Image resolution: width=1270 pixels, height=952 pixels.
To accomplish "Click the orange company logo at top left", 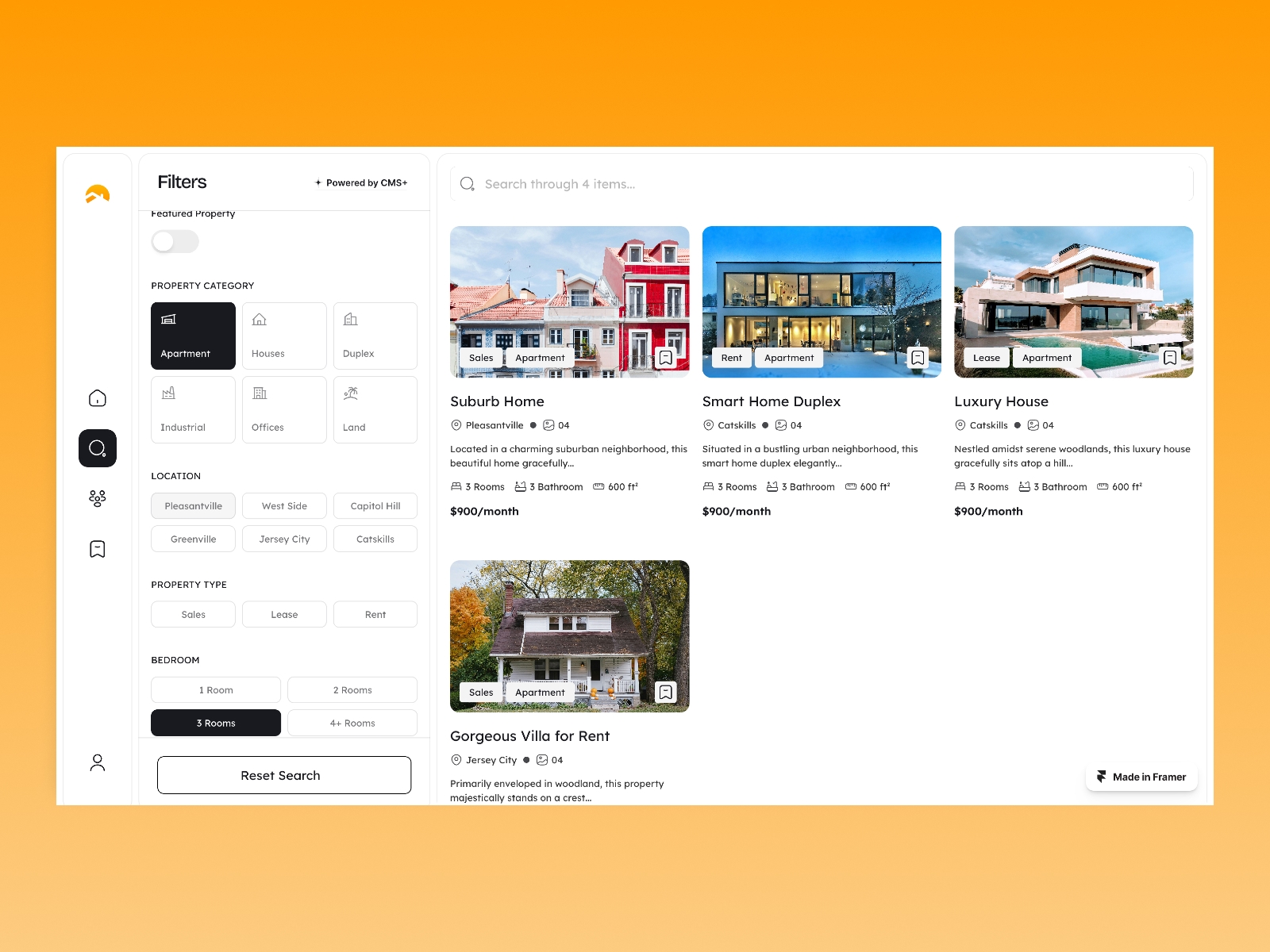I will [97, 193].
